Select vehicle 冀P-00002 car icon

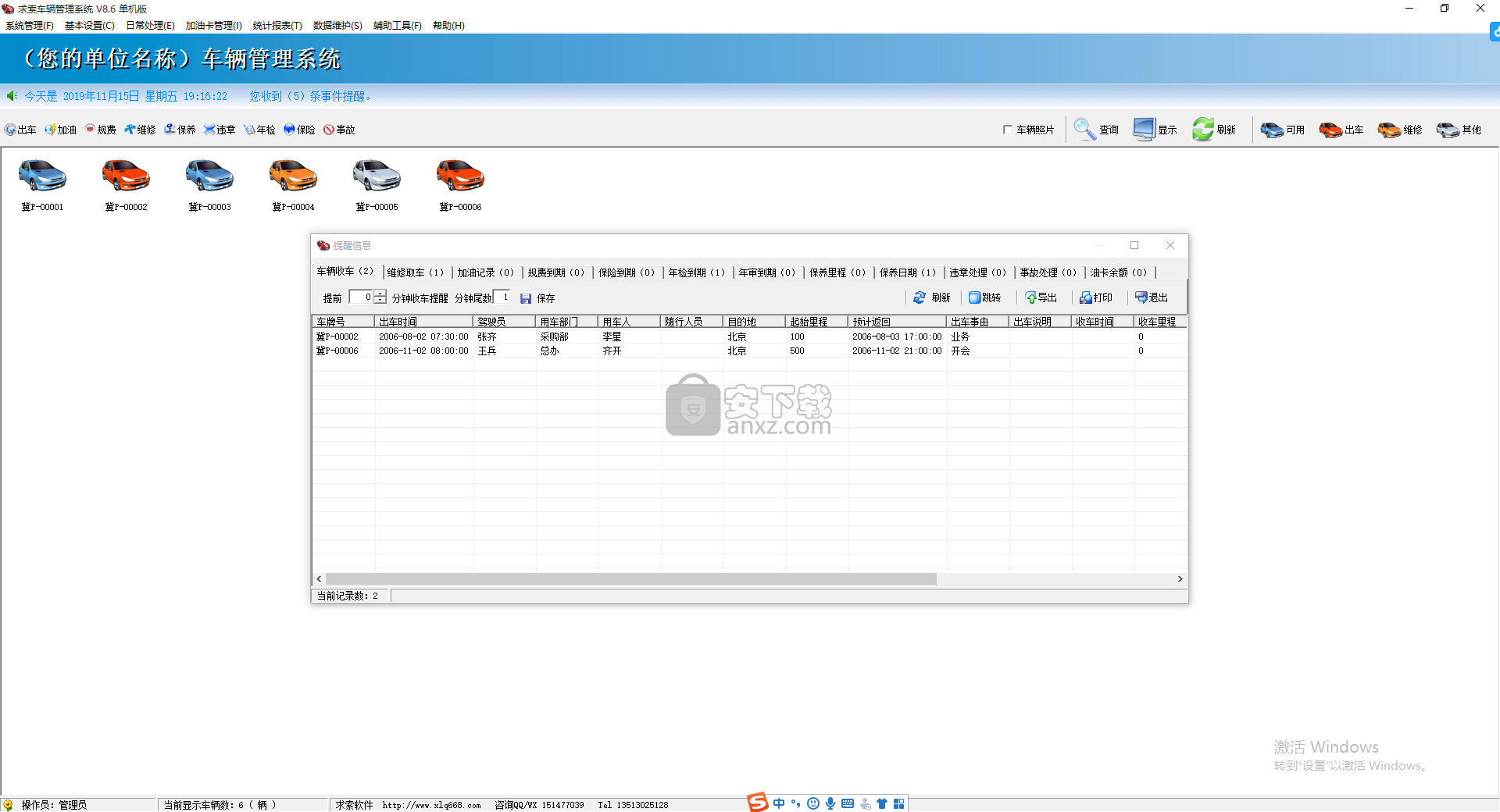click(x=126, y=176)
